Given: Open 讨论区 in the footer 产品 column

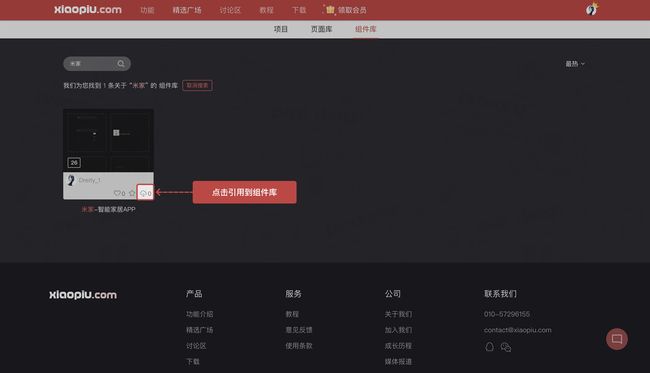Looking at the screenshot, I should tap(196, 346).
